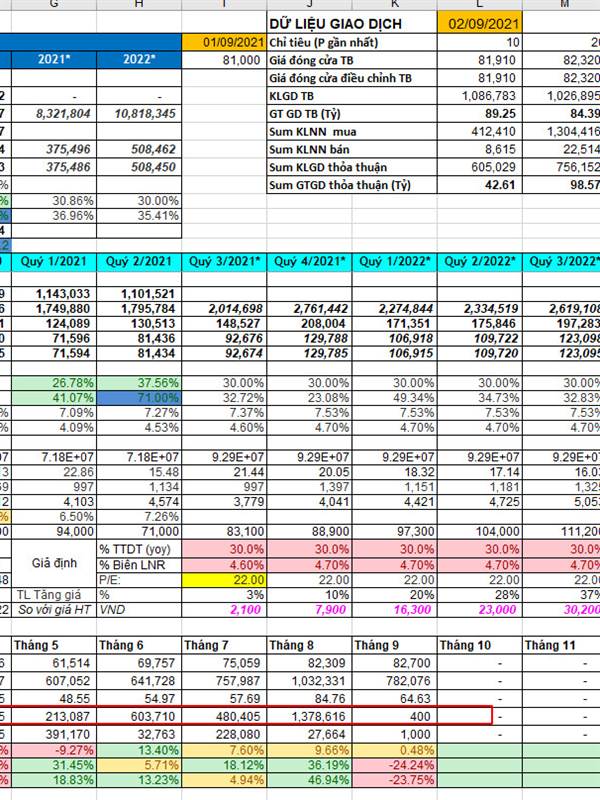600x800 pixels.
Task: Select the 'Tháng 6' header cell
Action: click(x=139, y=645)
